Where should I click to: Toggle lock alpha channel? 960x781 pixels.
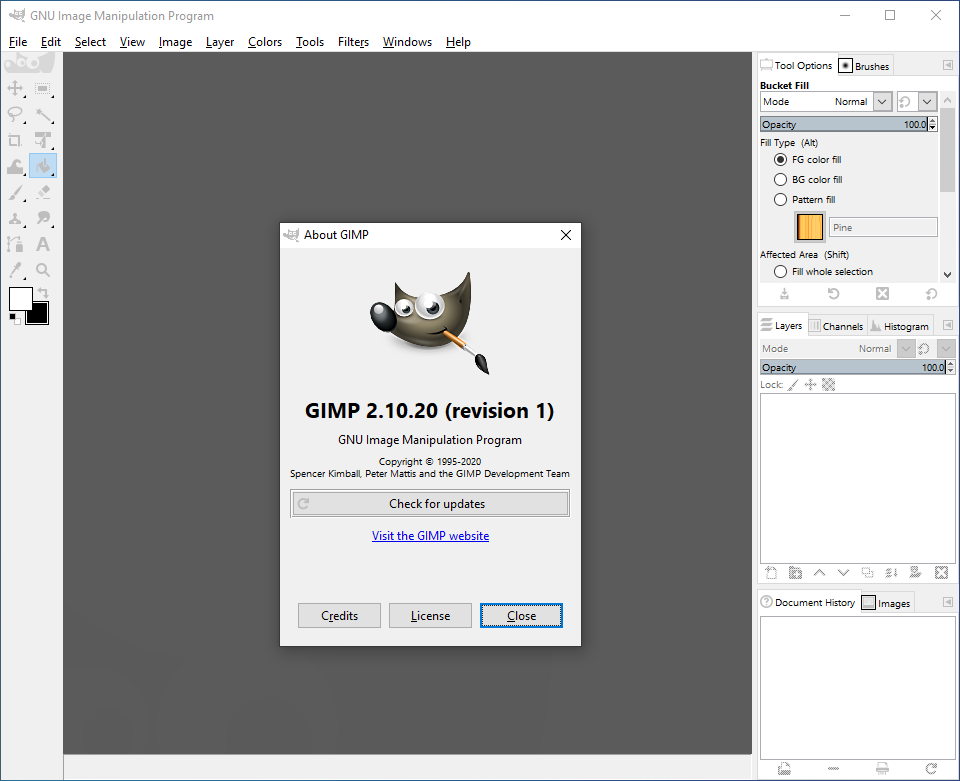click(x=828, y=385)
